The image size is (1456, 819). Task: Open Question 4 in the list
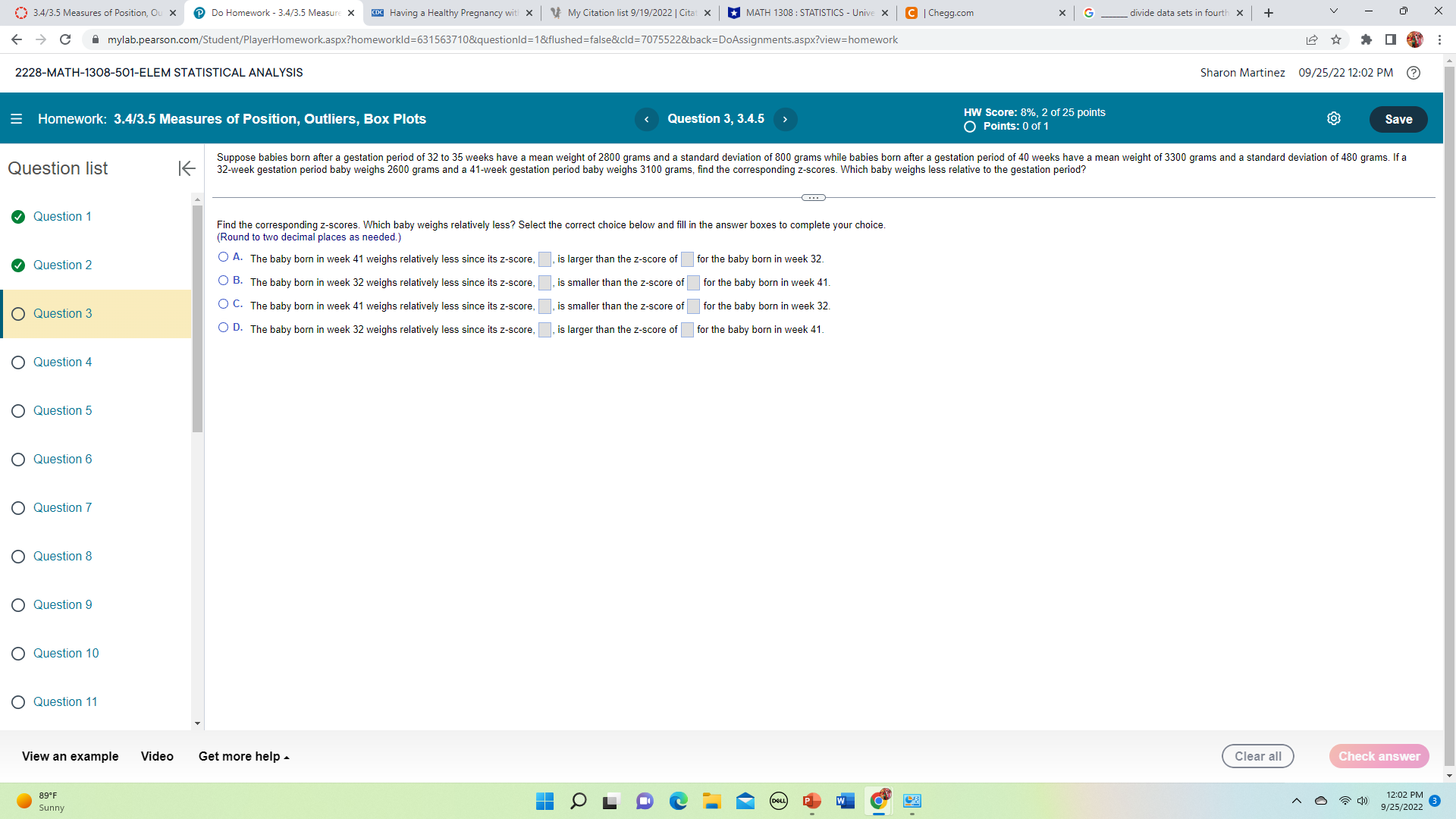[62, 362]
